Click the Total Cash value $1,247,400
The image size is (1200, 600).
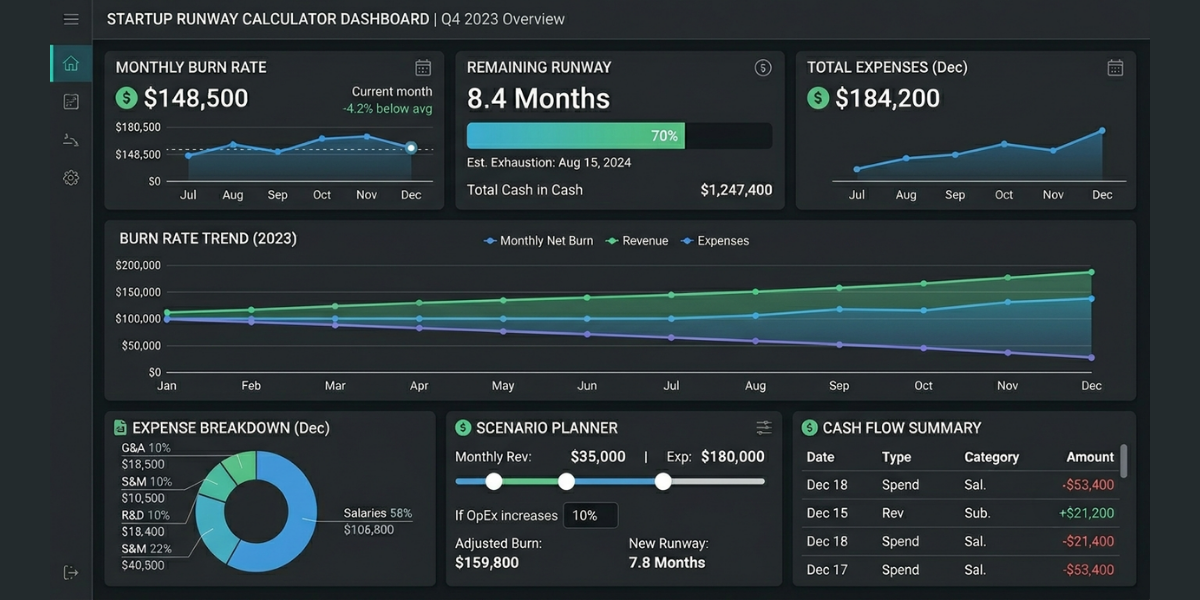(736, 190)
